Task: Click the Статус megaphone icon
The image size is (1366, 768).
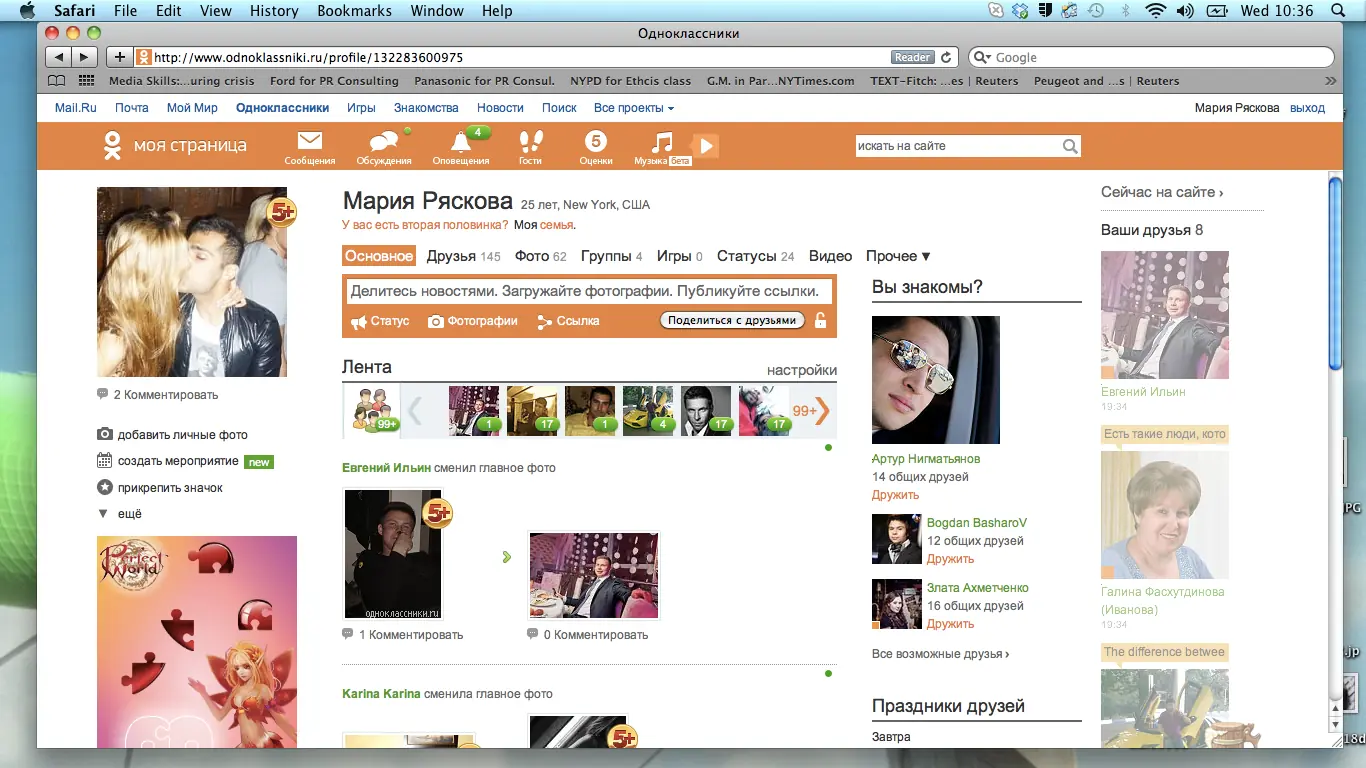Action: pos(358,322)
